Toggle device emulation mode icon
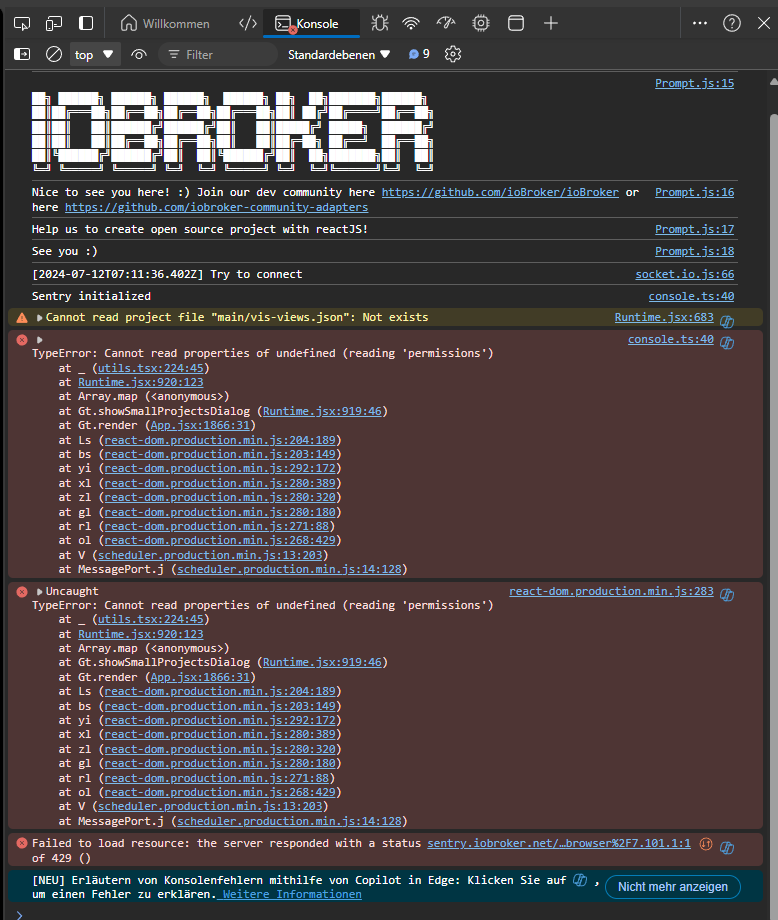 (x=54, y=23)
